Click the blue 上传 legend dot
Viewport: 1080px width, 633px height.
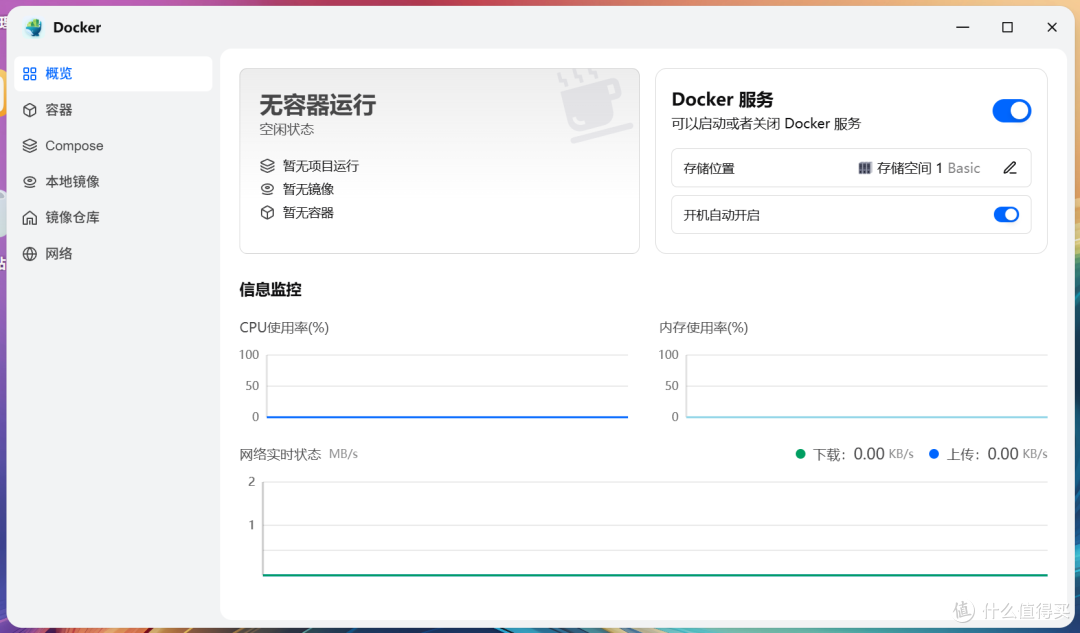click(x=934, y=454)
